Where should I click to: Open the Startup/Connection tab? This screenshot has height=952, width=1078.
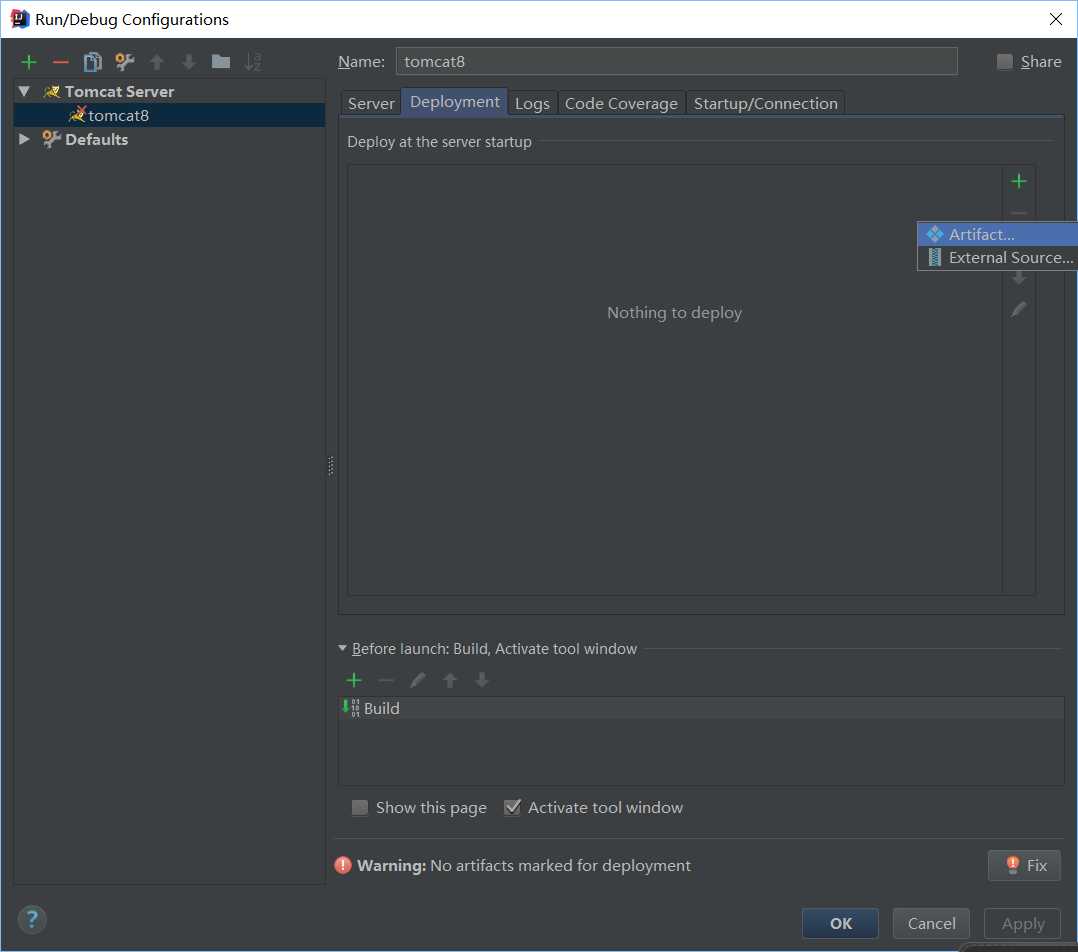[765, 104]
